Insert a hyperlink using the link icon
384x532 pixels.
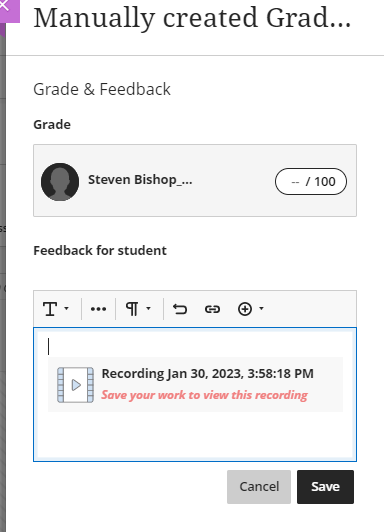pos(212,309)
